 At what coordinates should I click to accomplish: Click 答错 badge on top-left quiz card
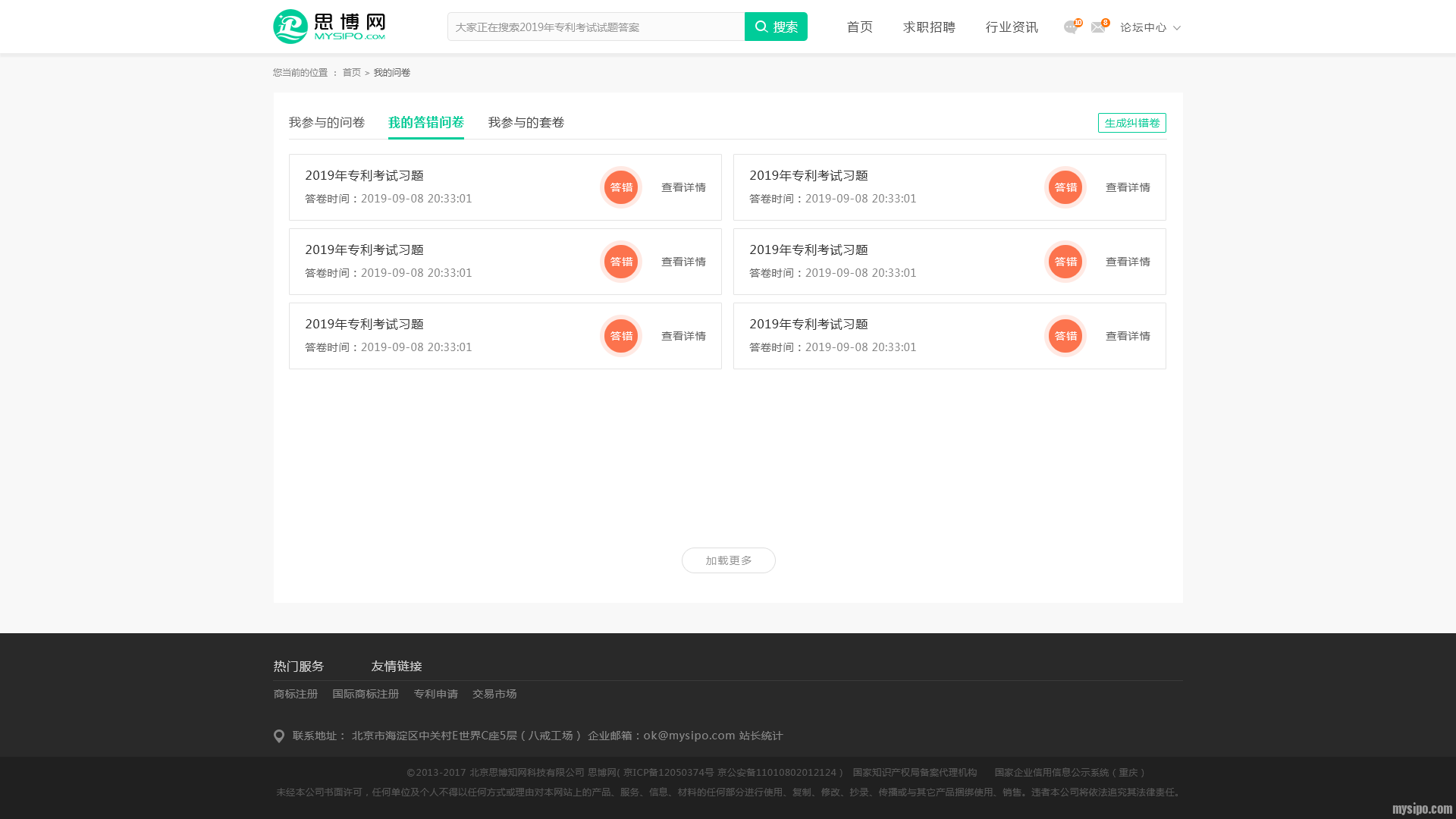[621, 187]
